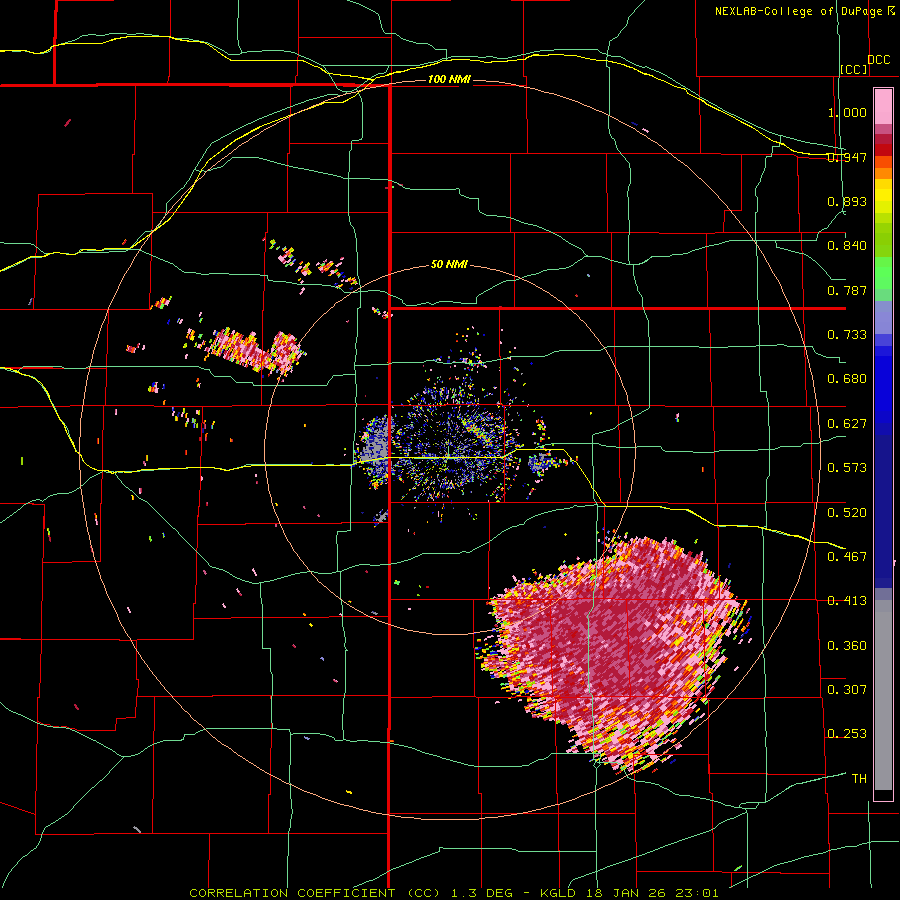Click the 0.840 scale value
The width and height of the screenshot is (900, 900).
[847, 246]
